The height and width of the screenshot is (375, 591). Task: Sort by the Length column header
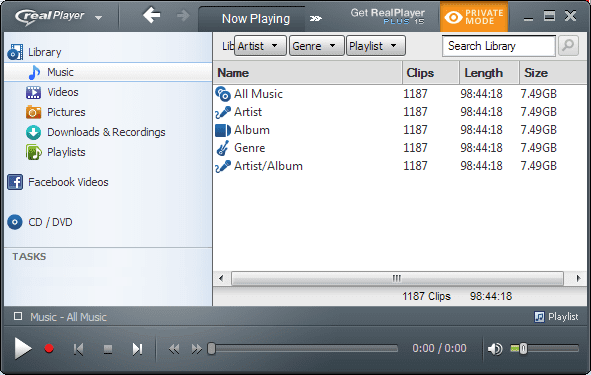489,73
